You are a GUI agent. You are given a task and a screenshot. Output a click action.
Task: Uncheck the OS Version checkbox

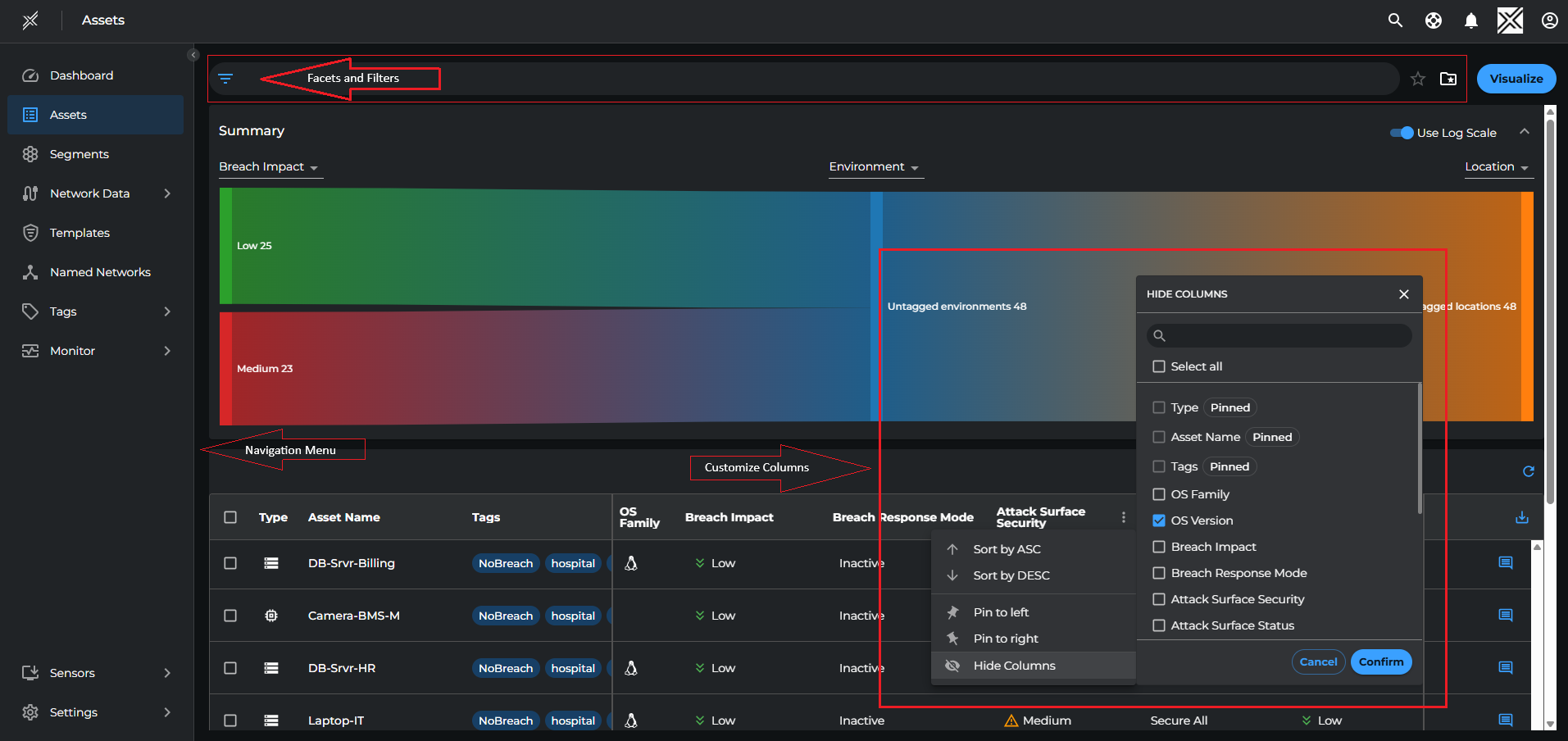pyautogui.click(x=1159, y=521)
